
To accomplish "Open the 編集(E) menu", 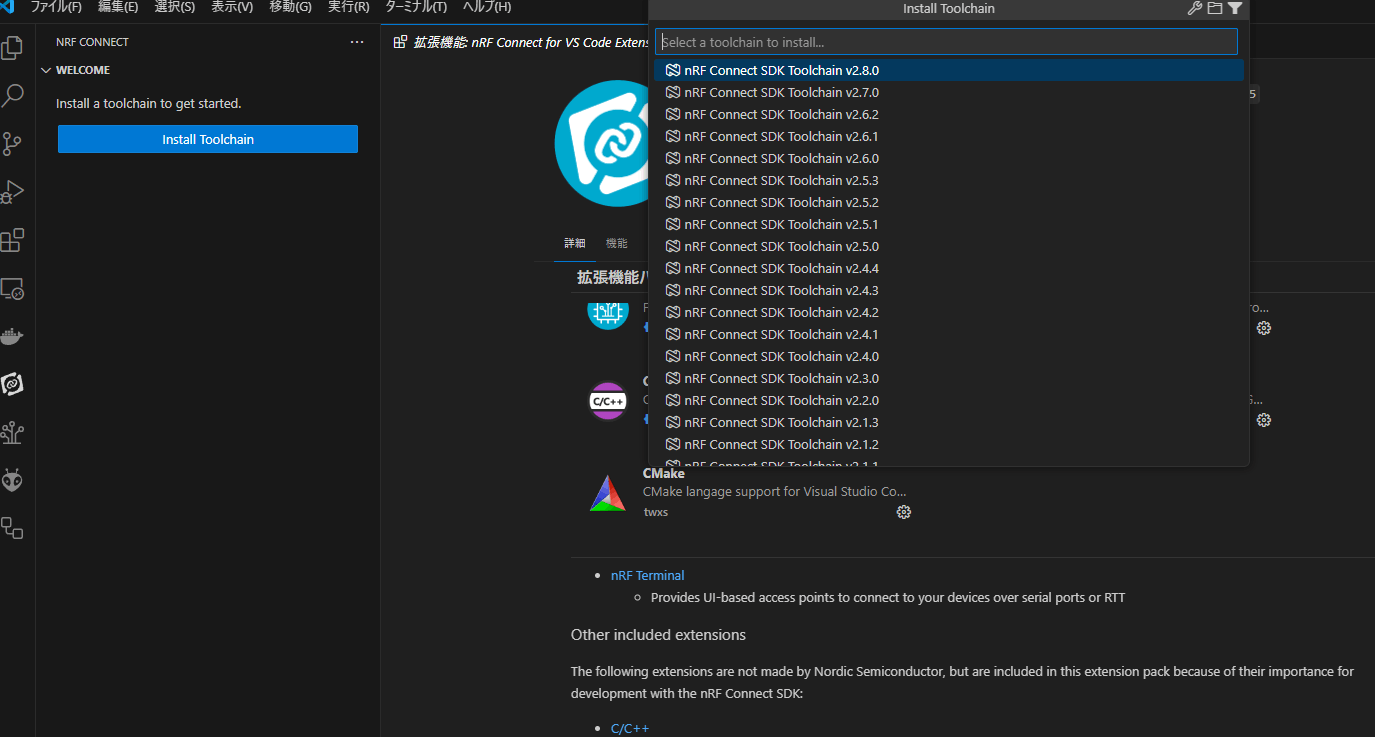I will click(118, 7).
